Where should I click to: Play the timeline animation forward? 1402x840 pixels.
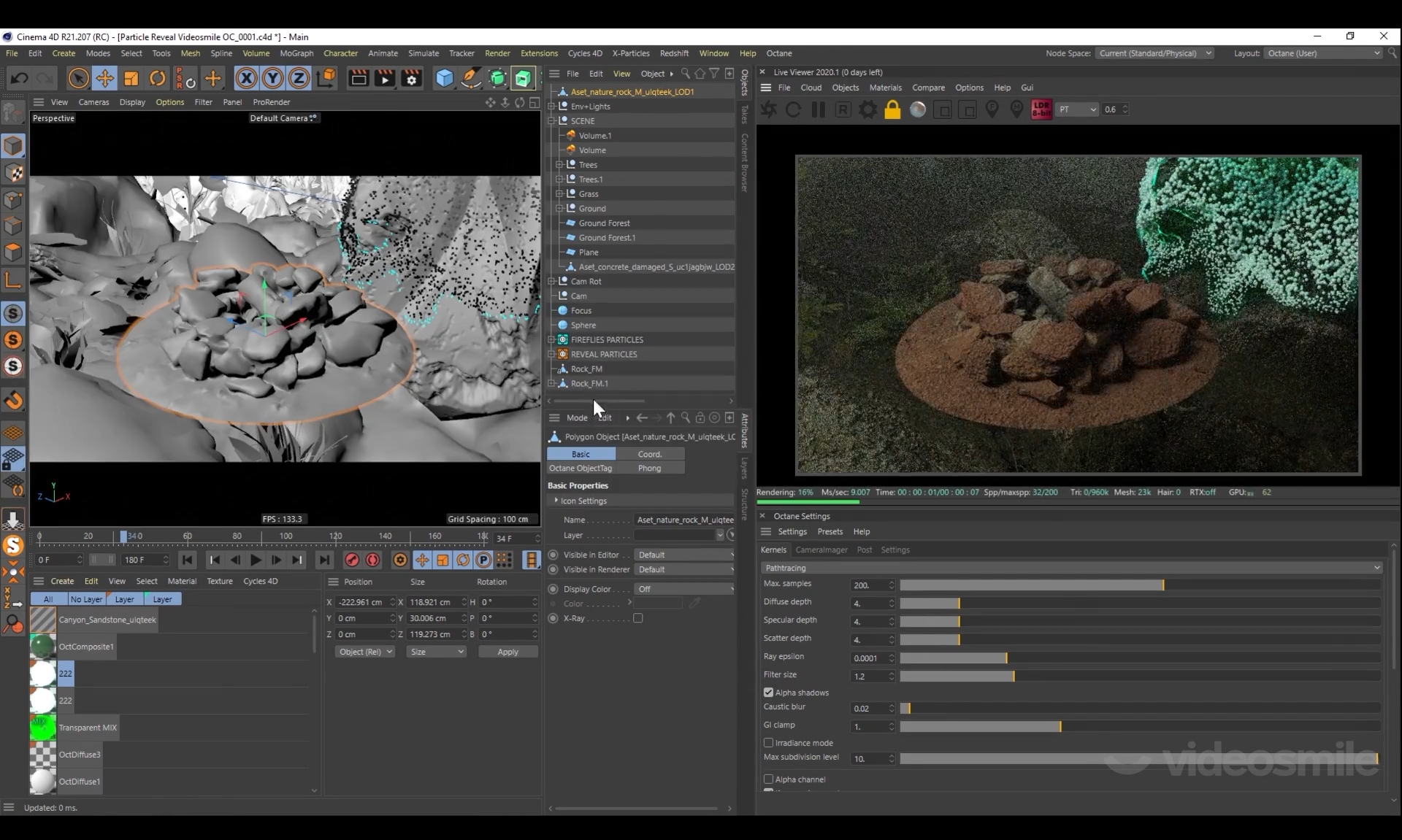(256, 560)
